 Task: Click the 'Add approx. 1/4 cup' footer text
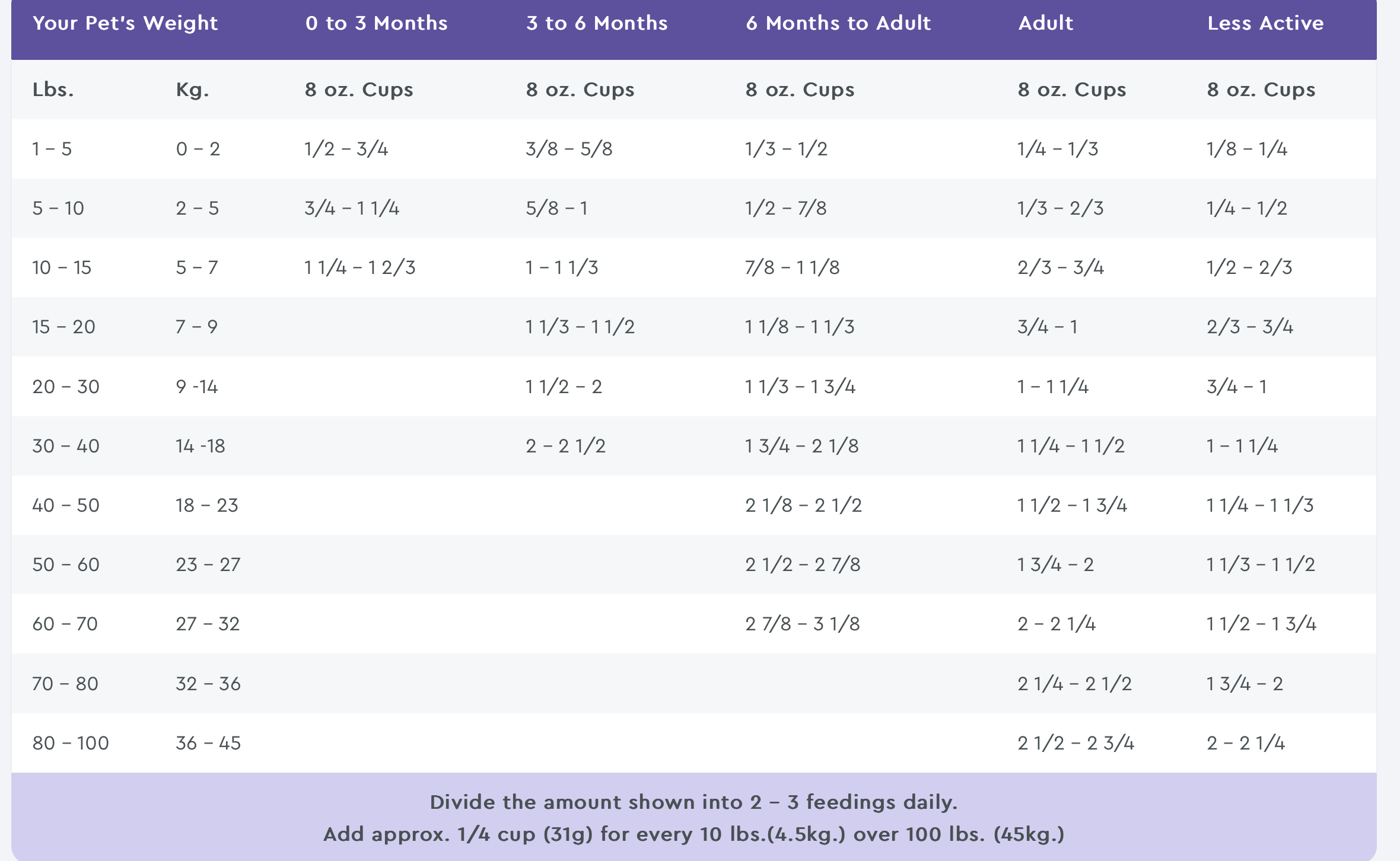point(693,834)
